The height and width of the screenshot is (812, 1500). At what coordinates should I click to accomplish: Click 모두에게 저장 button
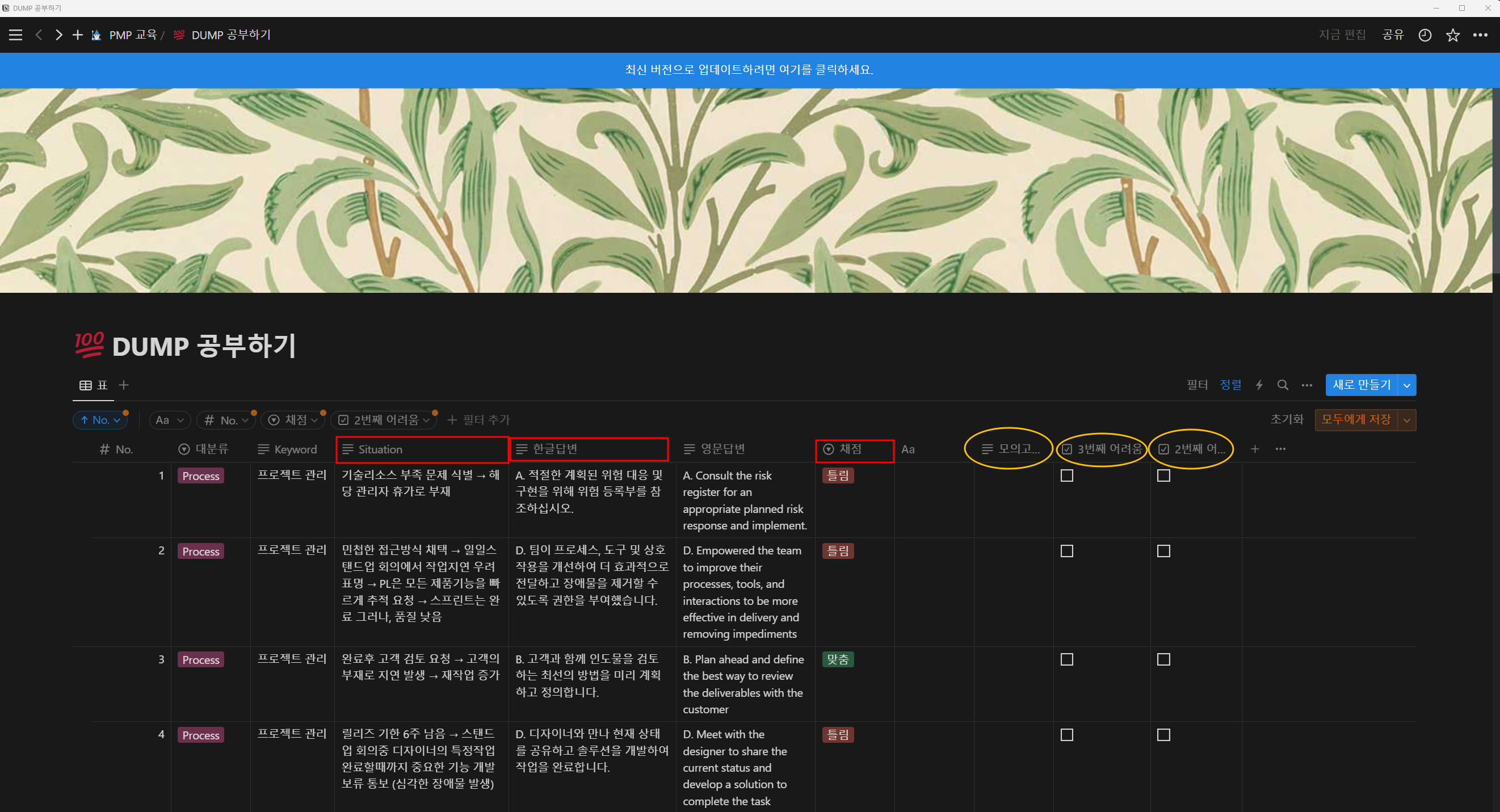coord(1356,420)
